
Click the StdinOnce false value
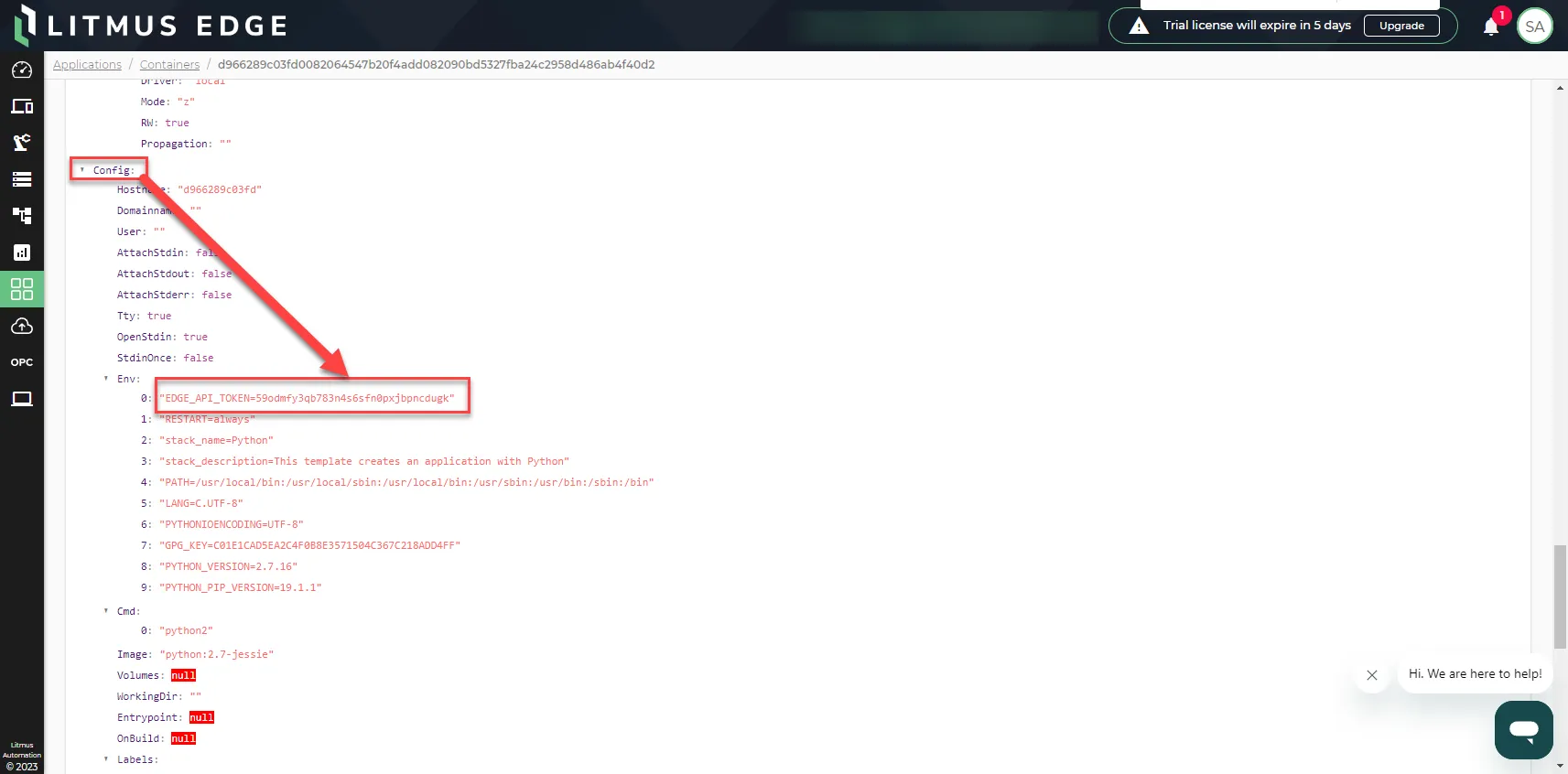[x=199, y=359]
